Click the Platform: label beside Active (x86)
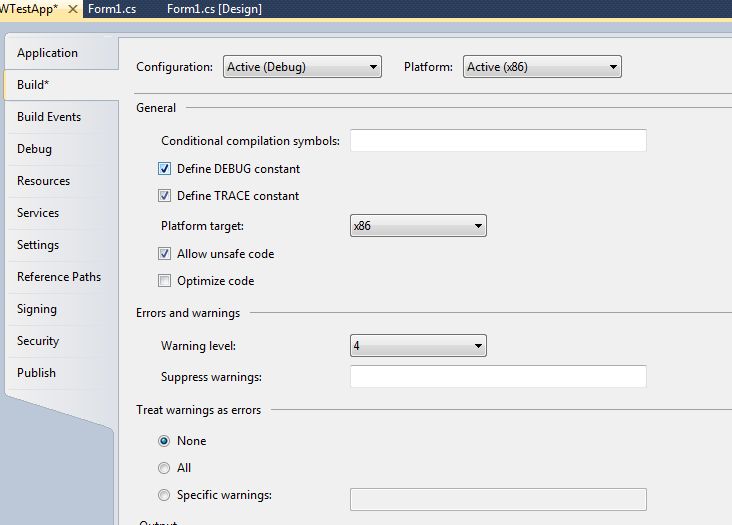732x525 pixels. pos(428,67)
